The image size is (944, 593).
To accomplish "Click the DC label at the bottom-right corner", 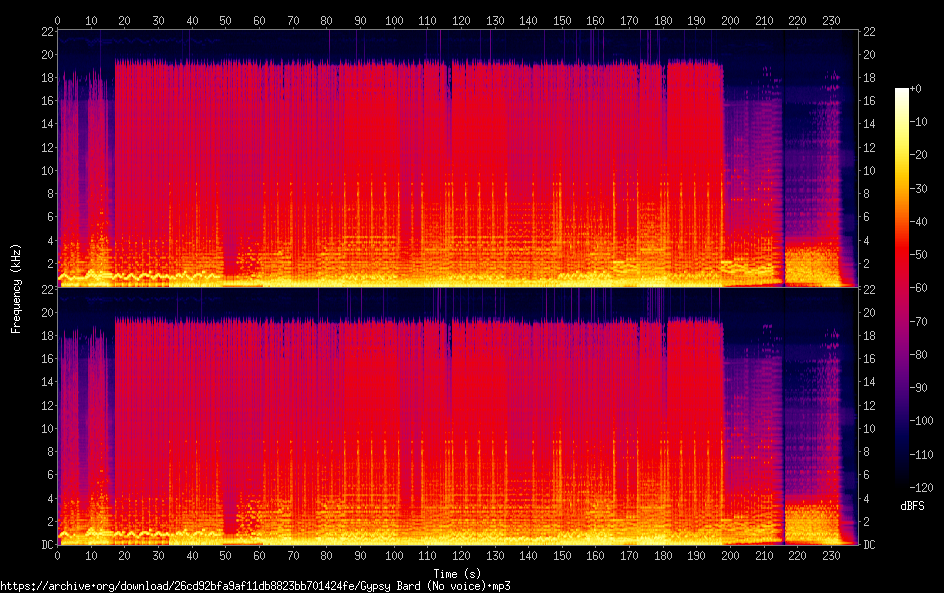I will click(870, 545).
